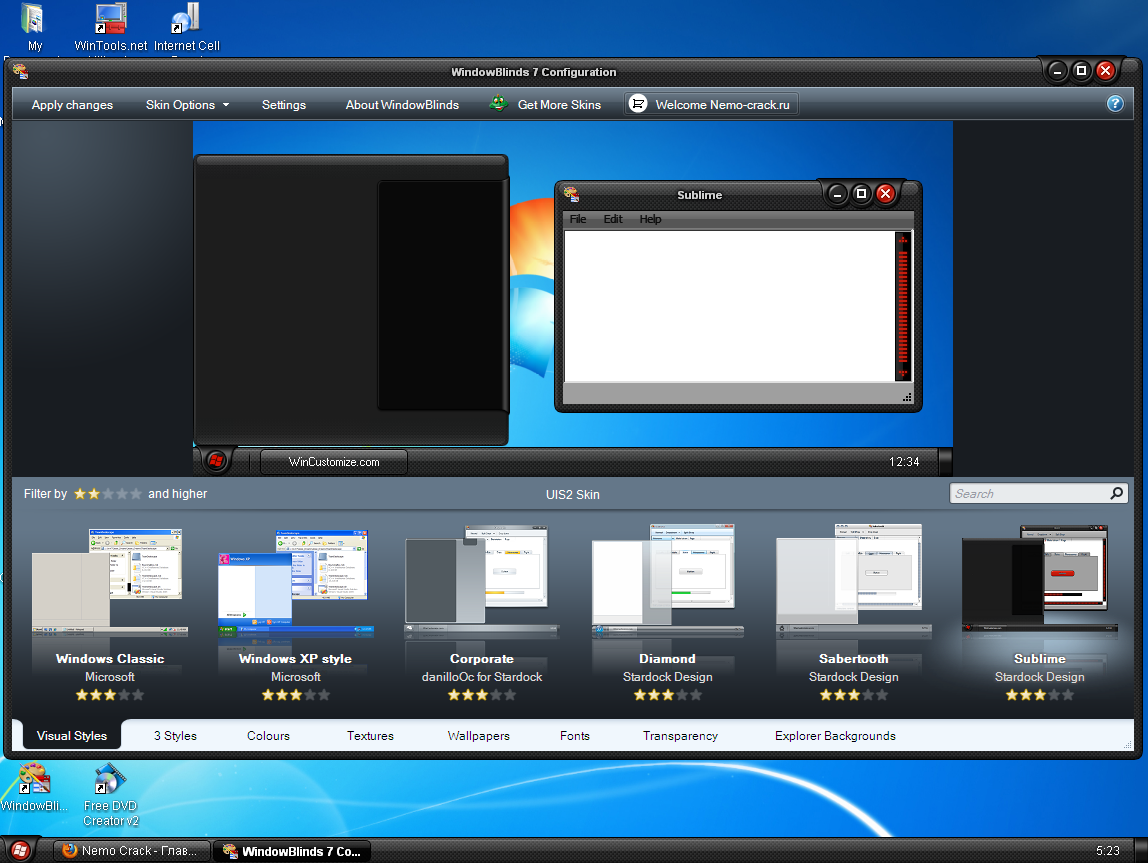This screenshot has height=863, width=1148.
Task: Click the Sabertooth skin star rating
Action: pos(854,695)
